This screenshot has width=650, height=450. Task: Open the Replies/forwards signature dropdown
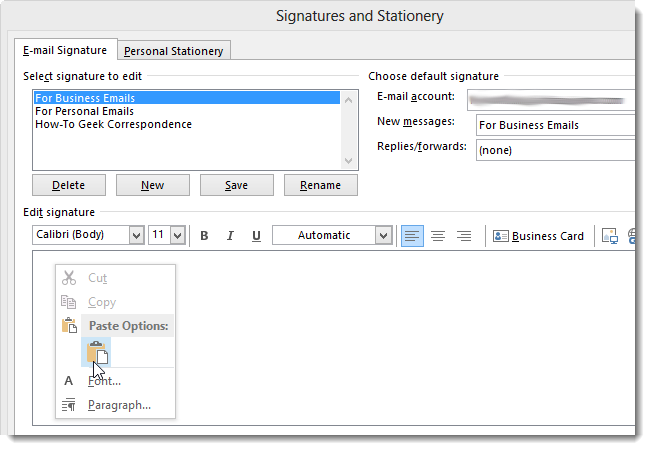click(x=555, y=150)
